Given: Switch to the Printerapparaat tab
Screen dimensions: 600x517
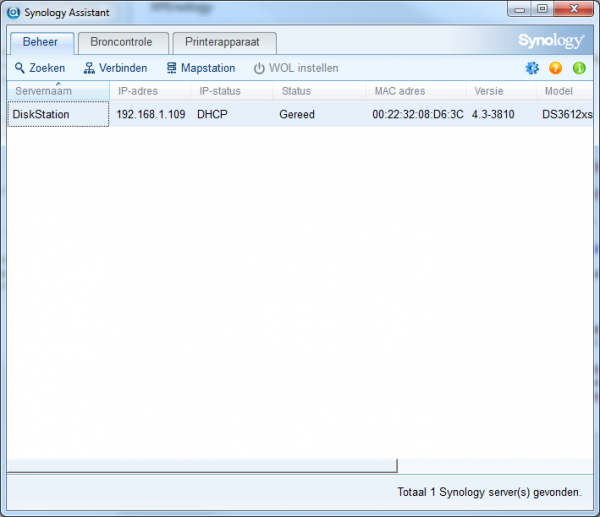Looking at the screenshot, I should tap(224, 42).
